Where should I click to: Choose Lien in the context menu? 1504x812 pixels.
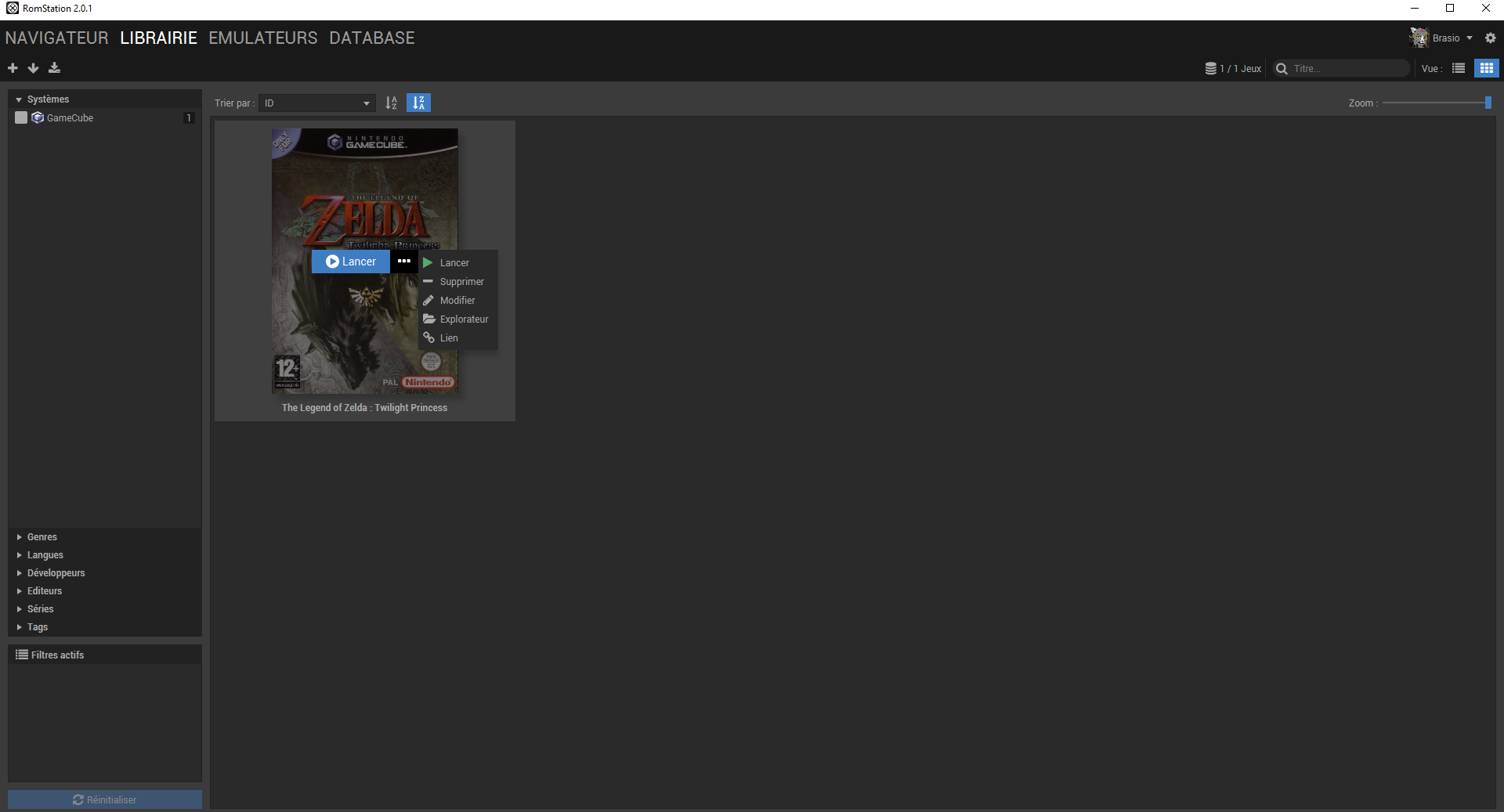point(458,337)
